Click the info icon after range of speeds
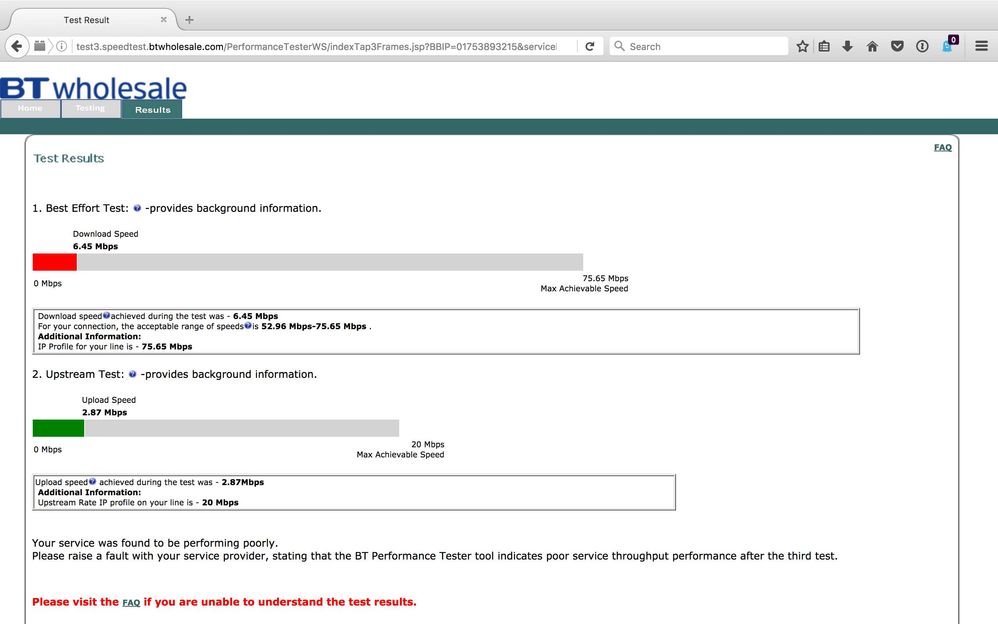Image resolution: width=998 pixels, height=624 pixels. click(248, 325)
